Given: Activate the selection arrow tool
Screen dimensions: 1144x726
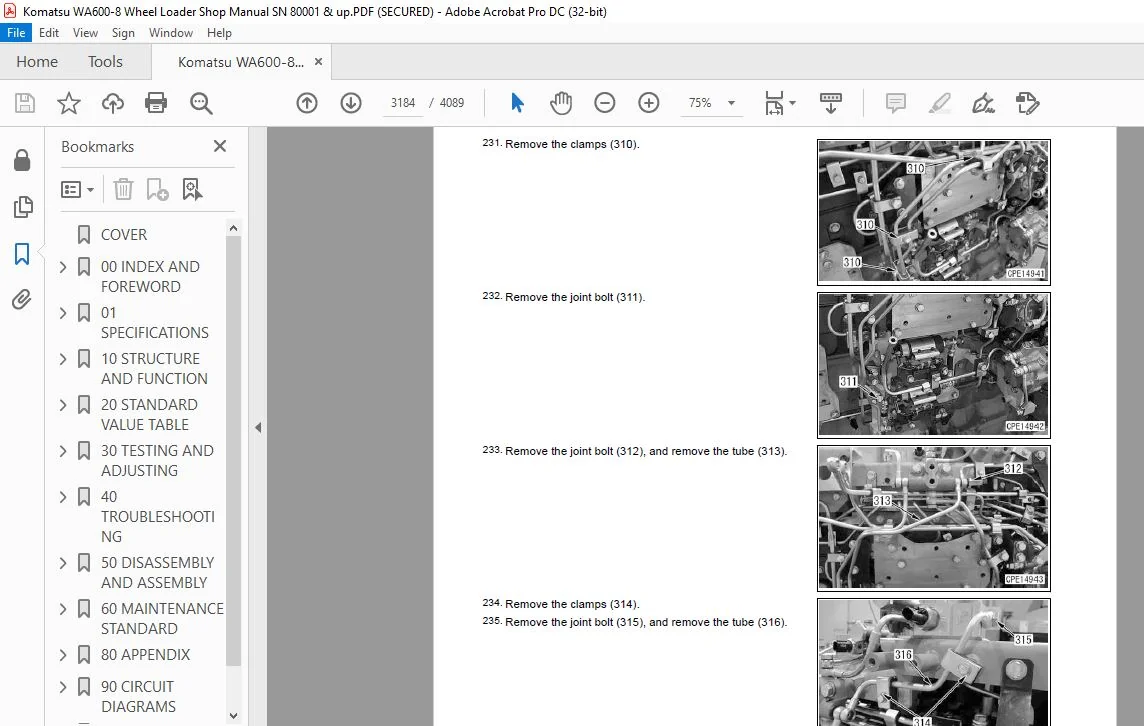Looking at the screenshot, I should click(517, 103).
